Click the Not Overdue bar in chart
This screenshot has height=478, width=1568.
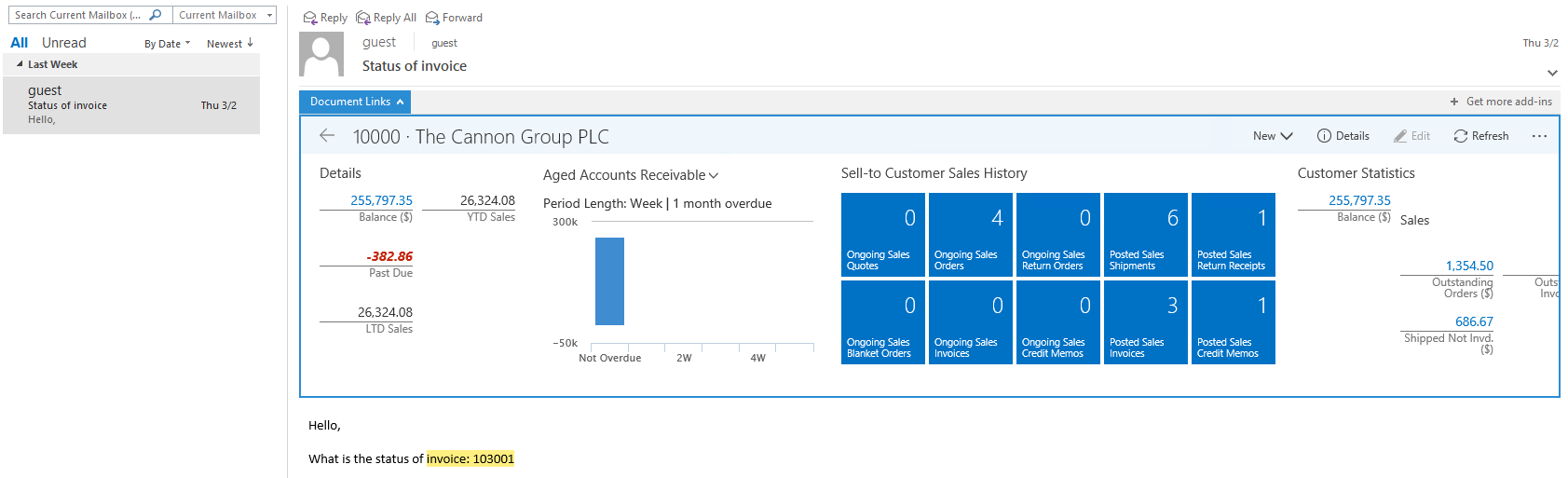click(x=609, y=281)
